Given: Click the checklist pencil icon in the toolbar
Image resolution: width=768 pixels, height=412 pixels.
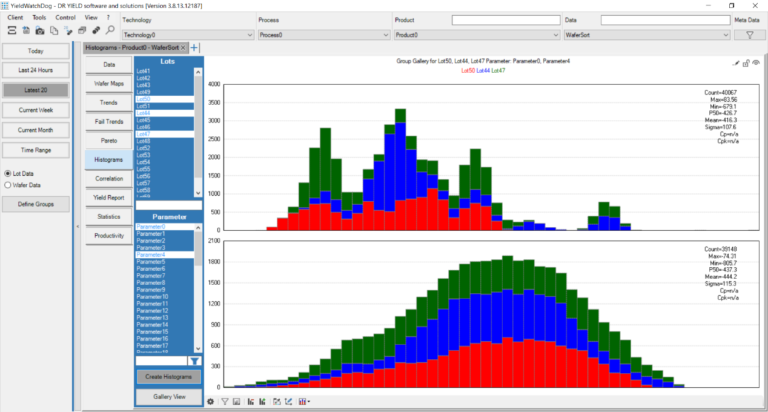Looking at the screenshot, I should [68, 30].
